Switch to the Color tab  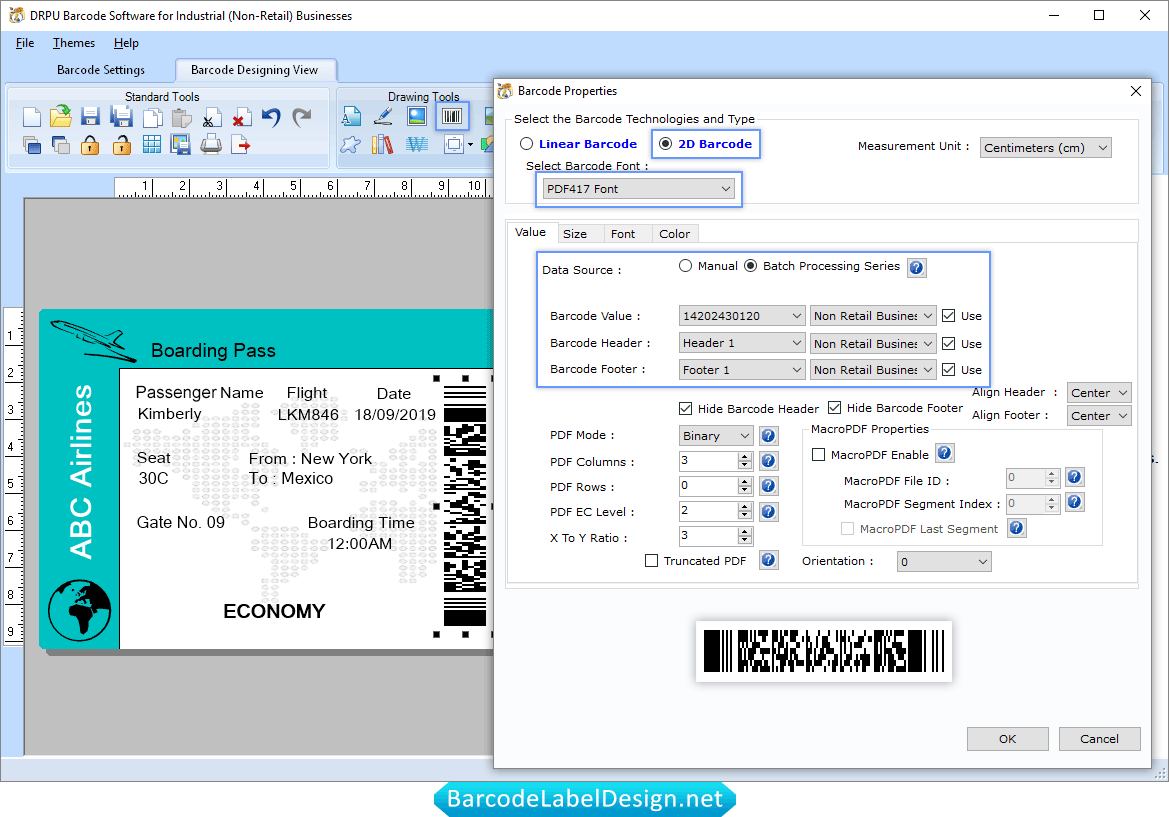tap(675, 234)
